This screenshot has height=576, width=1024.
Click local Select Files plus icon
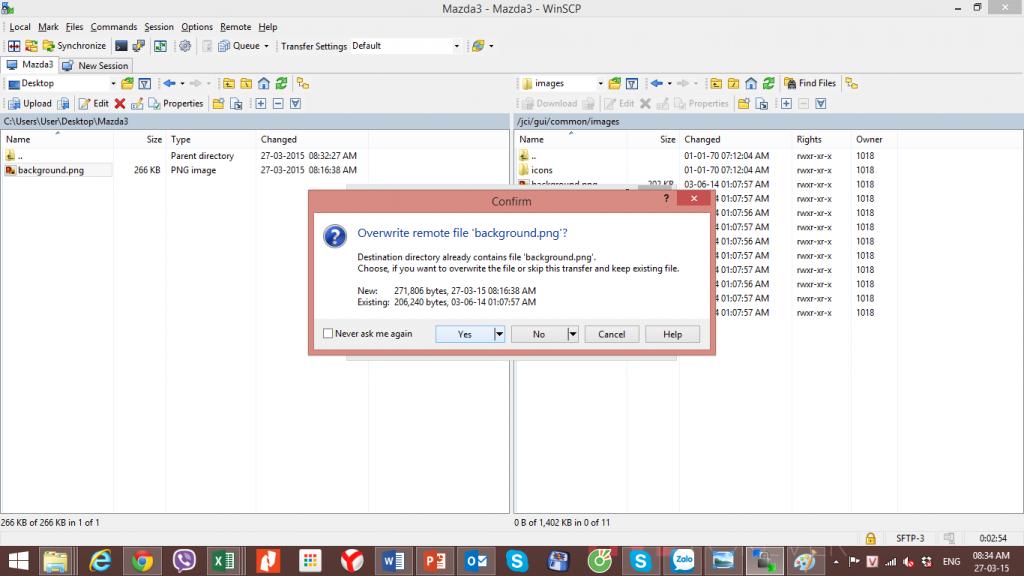coord(261,103)
